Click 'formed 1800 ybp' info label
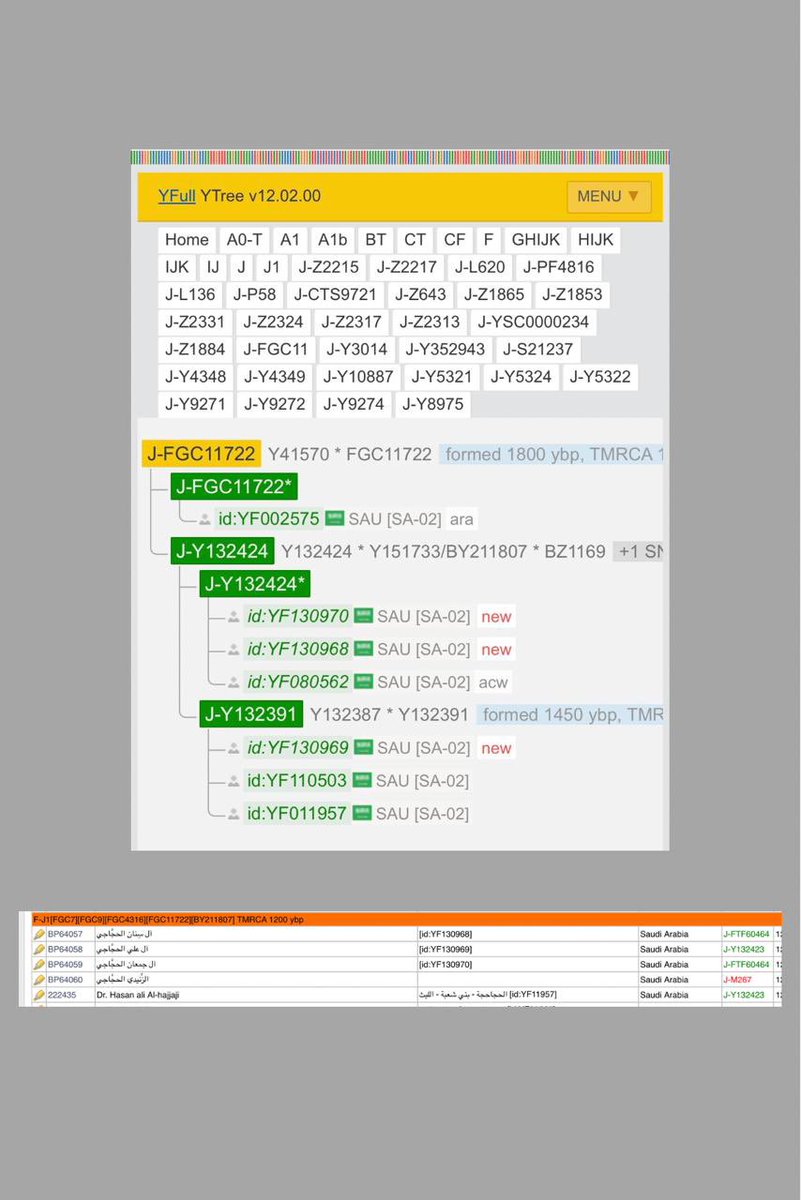Image resolution: width=801 pixels, height=1200 pixels. pos(514,454)
